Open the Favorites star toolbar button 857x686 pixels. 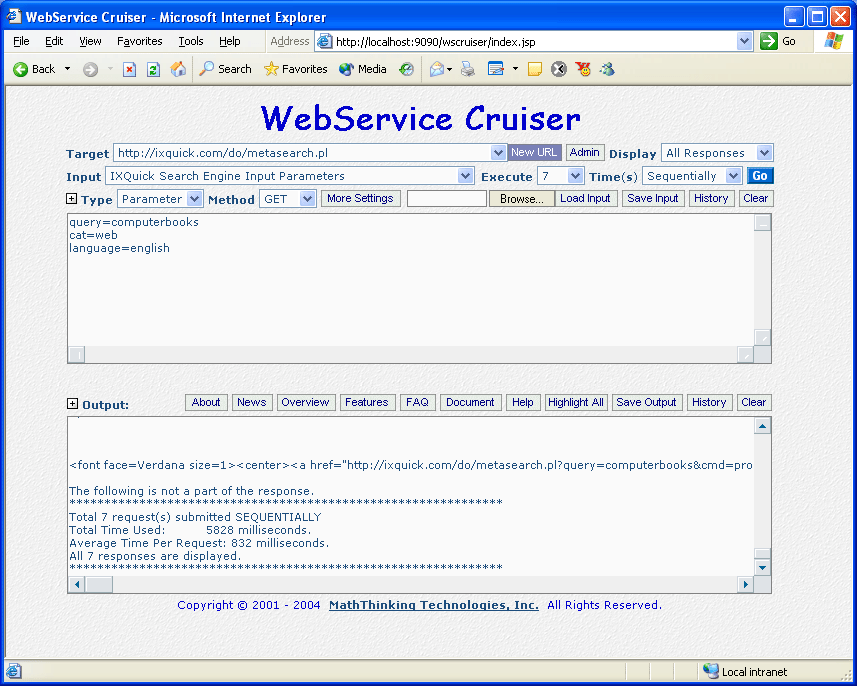pos(296,69)
